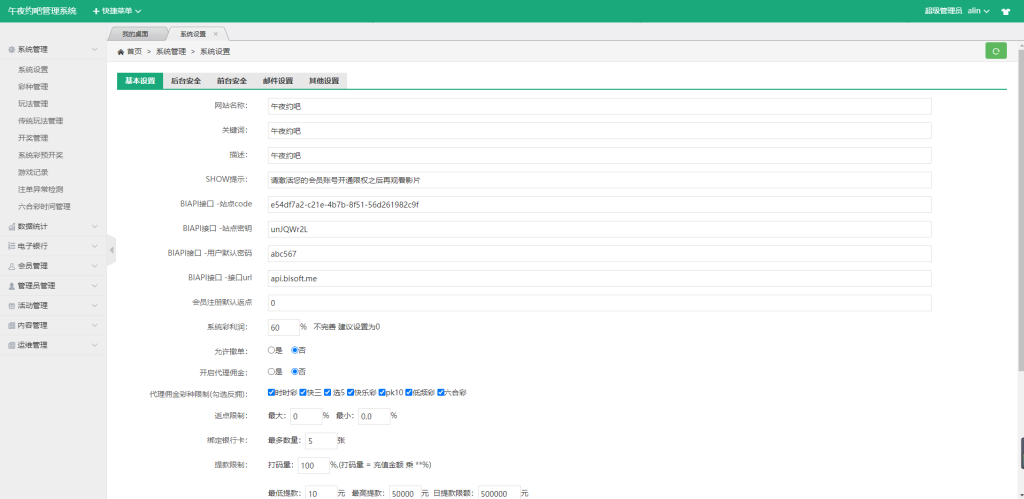Open the 快捷菜单 dropdown in header
Screen dimensions: 1024x499
116,11
